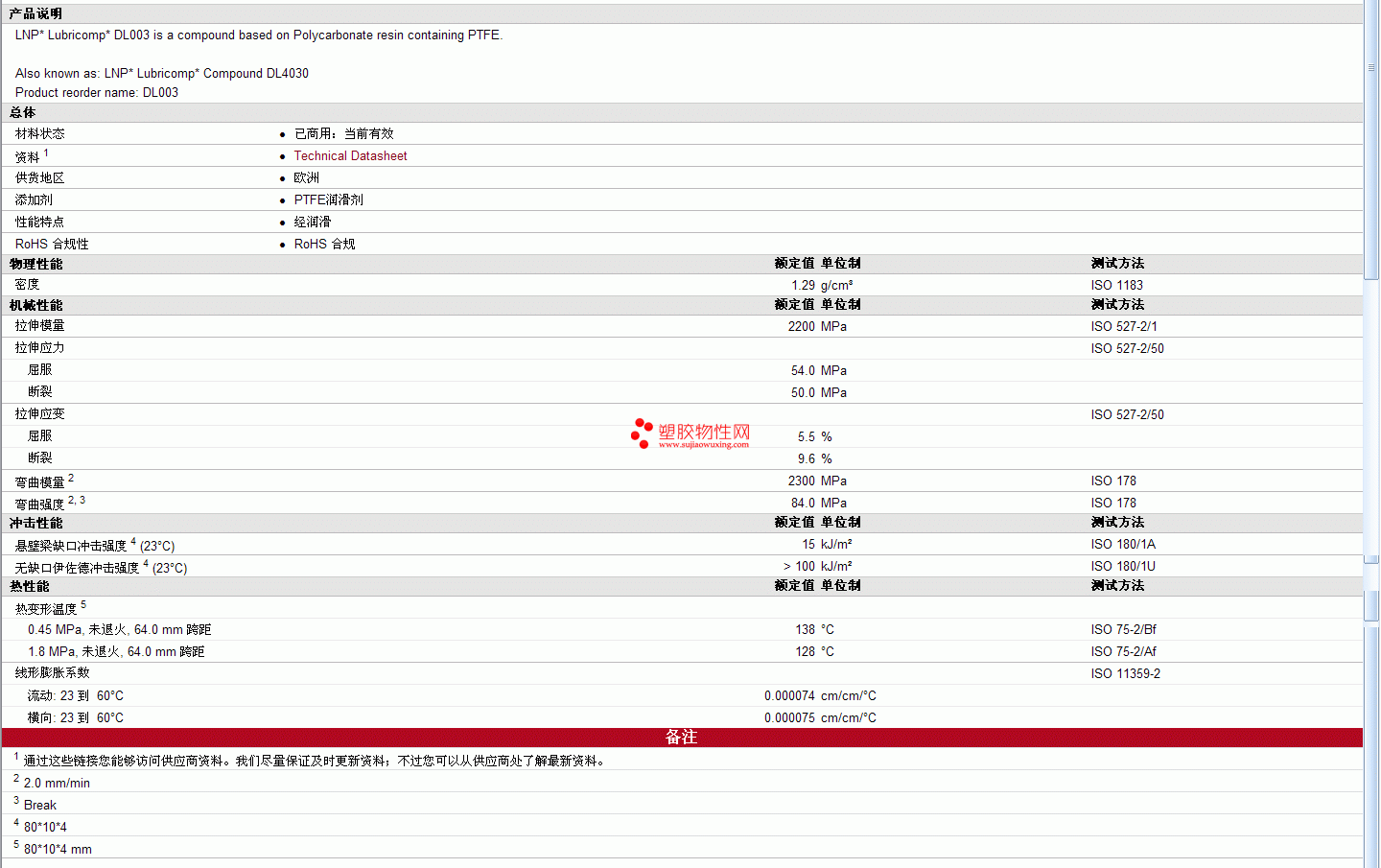Select flow expansion value 0.000074
Viewport: 1381px width, 868px height.
tap(789, 695)
